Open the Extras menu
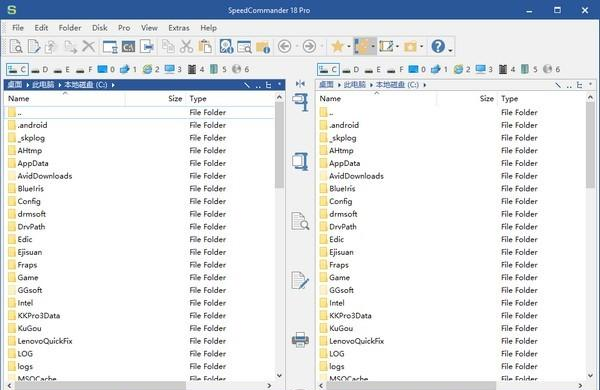Image resolution: width=600 pixels, height=390 pixels. click(x=179, y=28)
